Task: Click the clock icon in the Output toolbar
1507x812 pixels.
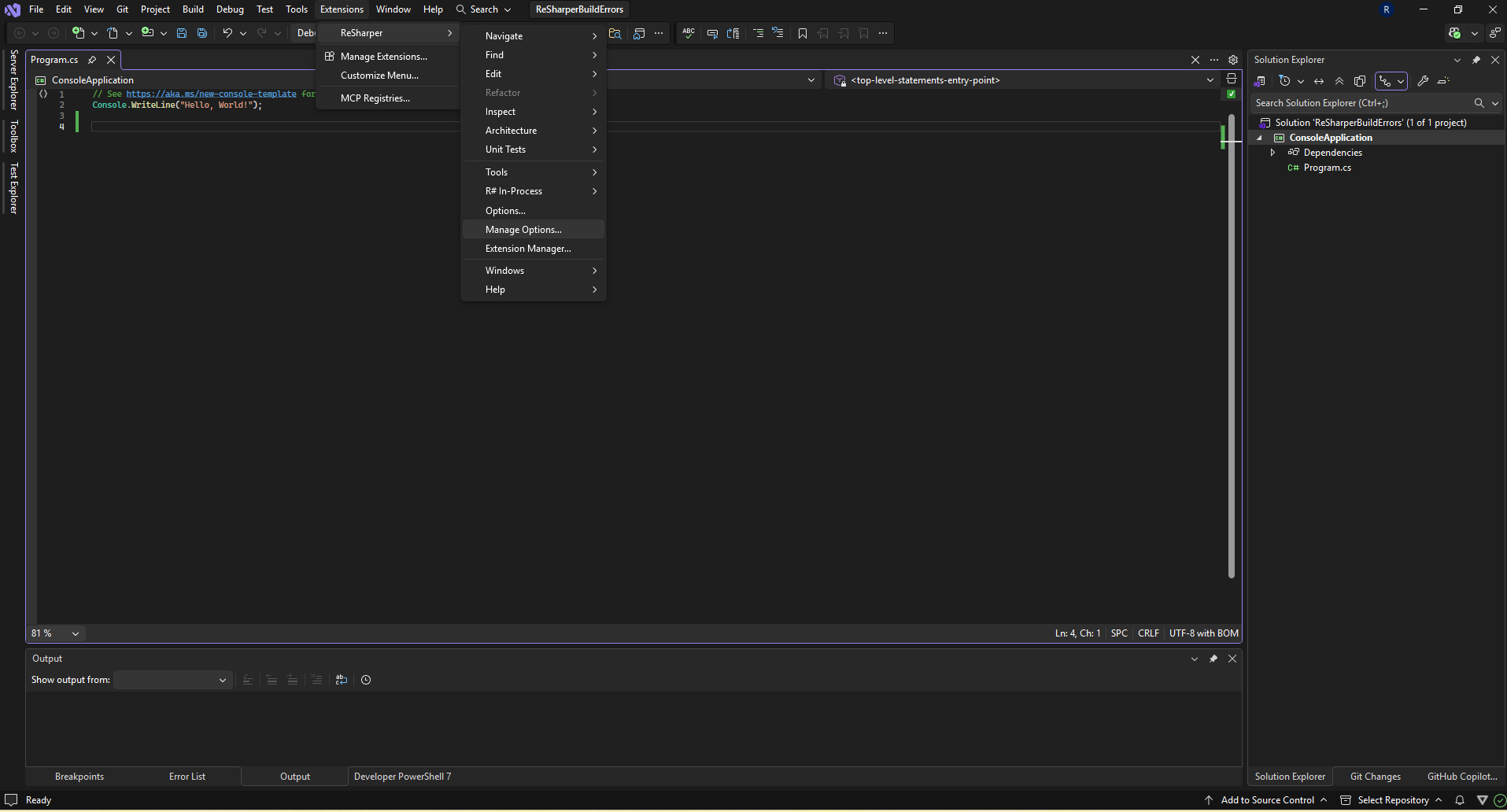Action: (366, 680)
